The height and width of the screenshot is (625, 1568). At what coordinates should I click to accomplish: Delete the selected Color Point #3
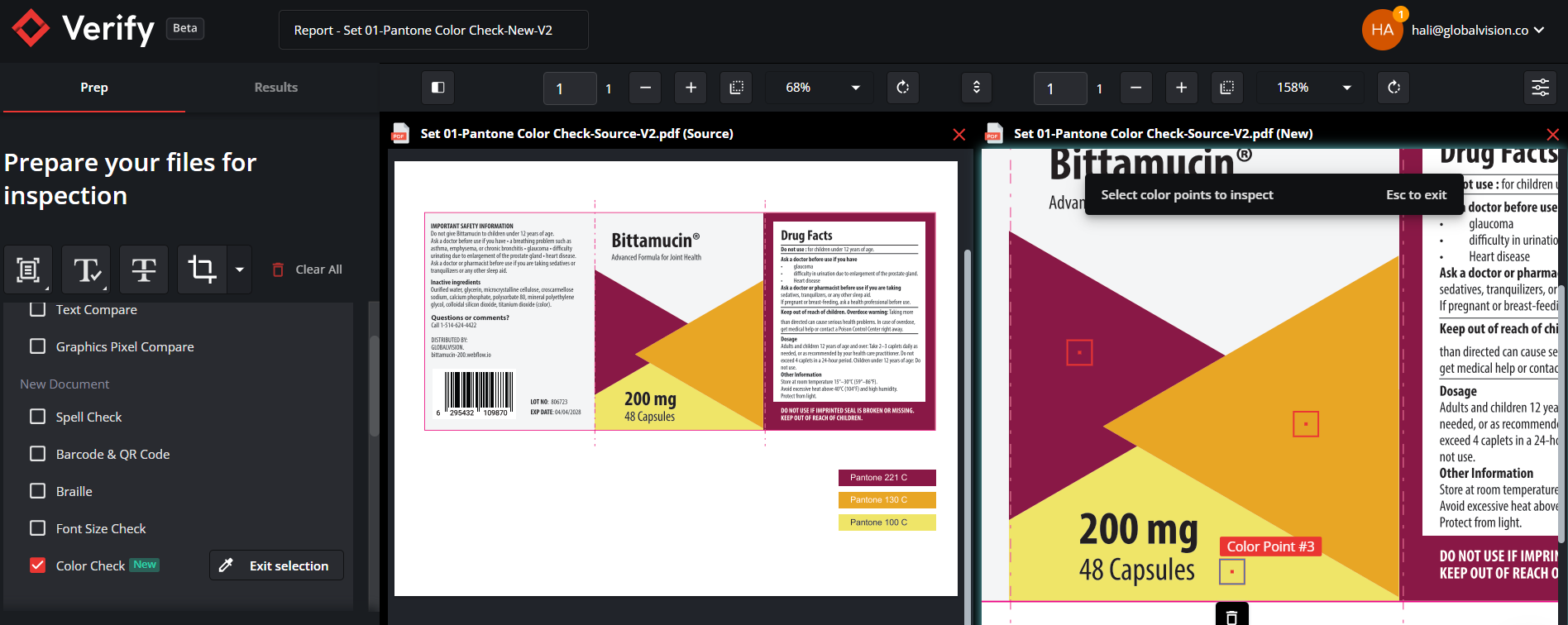click(1231, 616)
